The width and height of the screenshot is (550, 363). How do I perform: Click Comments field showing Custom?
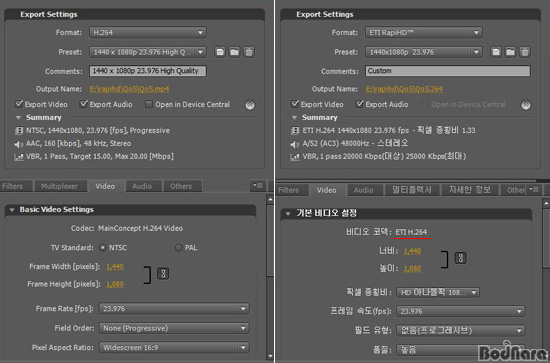click(x=448, y=71)
